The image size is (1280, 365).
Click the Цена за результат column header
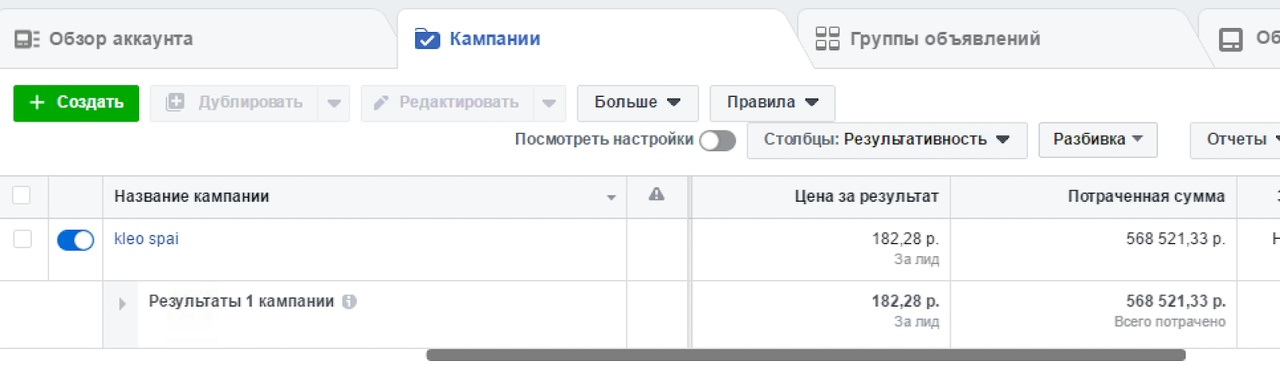pos(820,197)
